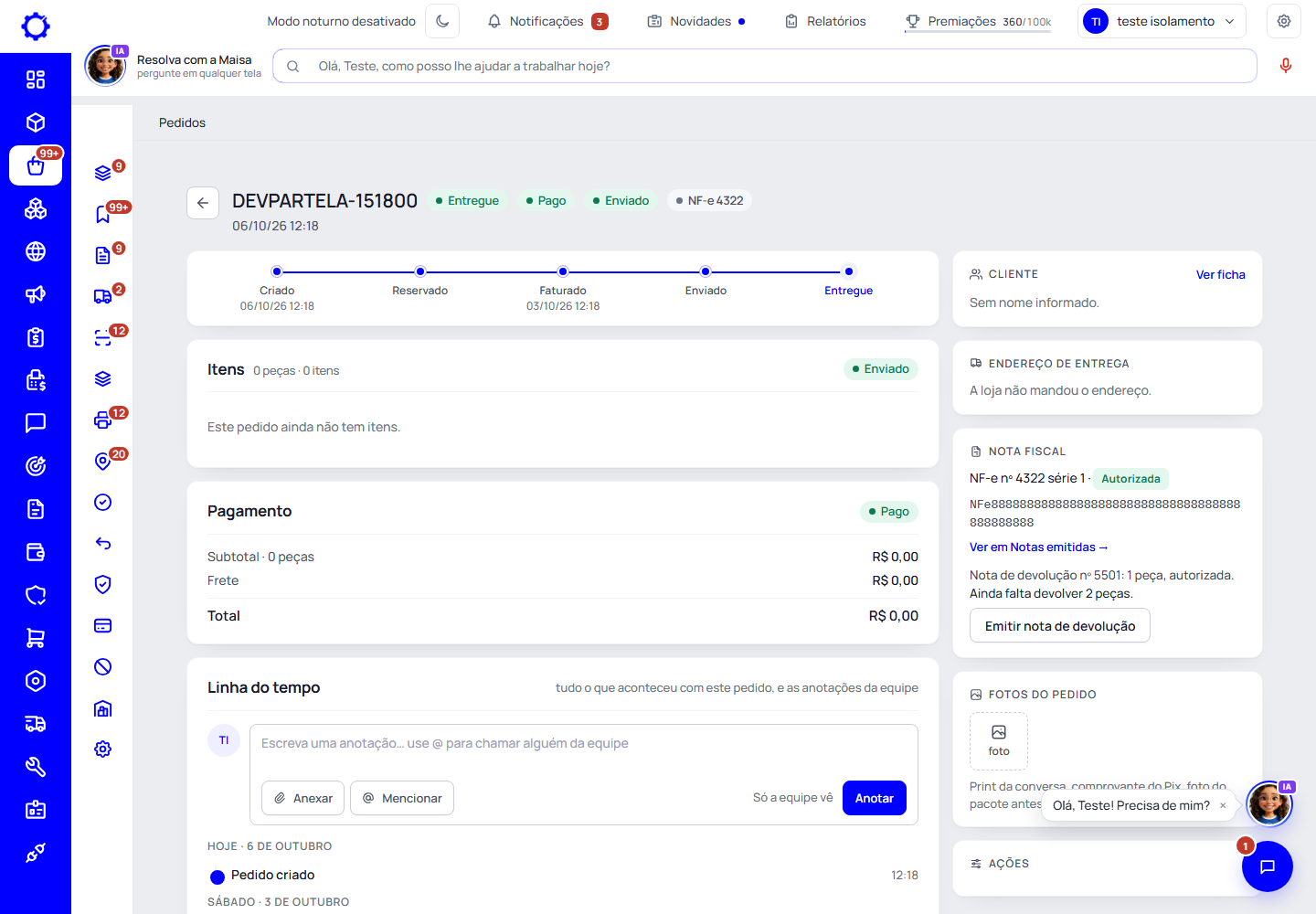Open the plug integrations icon
Image resolution: width=1316 pixels, height=914 pixels.
coord(36,853)
